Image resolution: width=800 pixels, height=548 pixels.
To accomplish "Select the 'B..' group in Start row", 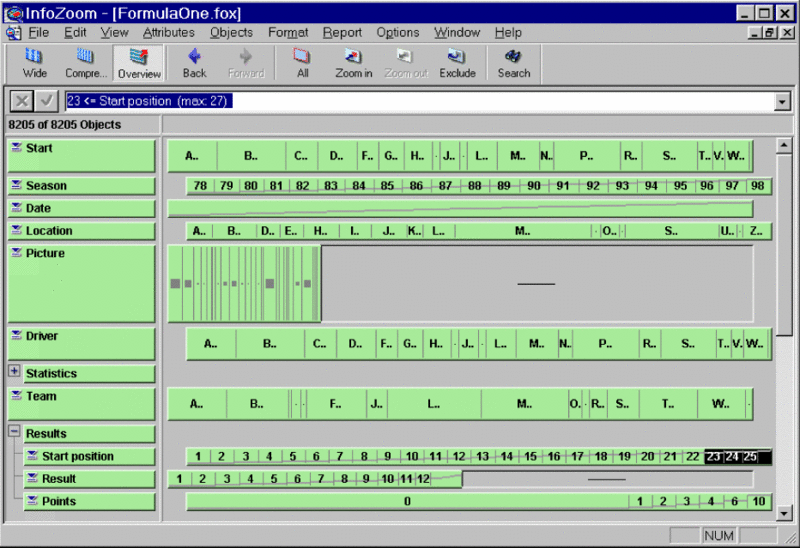I will click(251, 156).
